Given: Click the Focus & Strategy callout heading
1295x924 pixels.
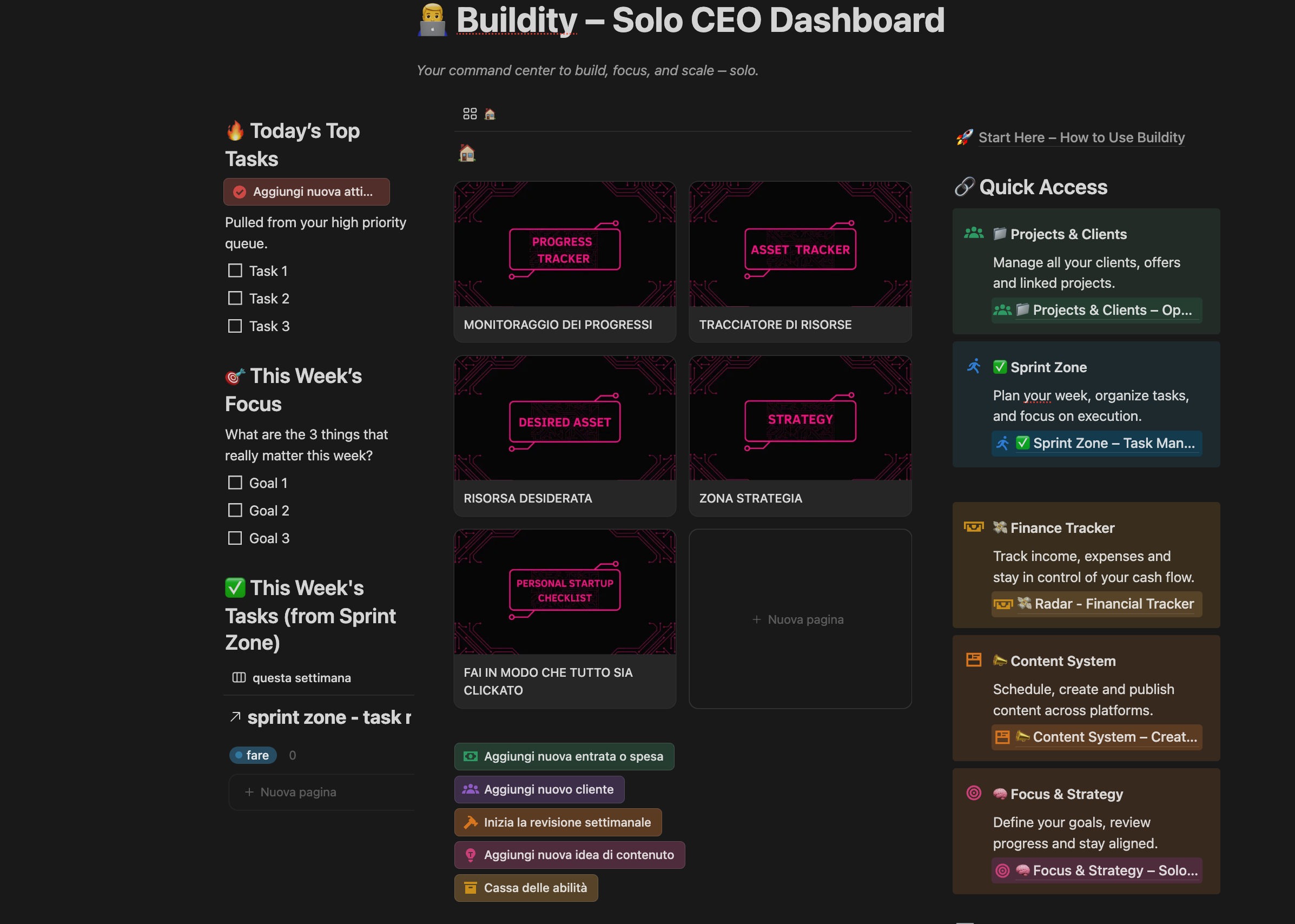Looking at the screenshot, I should (1058, 794).
